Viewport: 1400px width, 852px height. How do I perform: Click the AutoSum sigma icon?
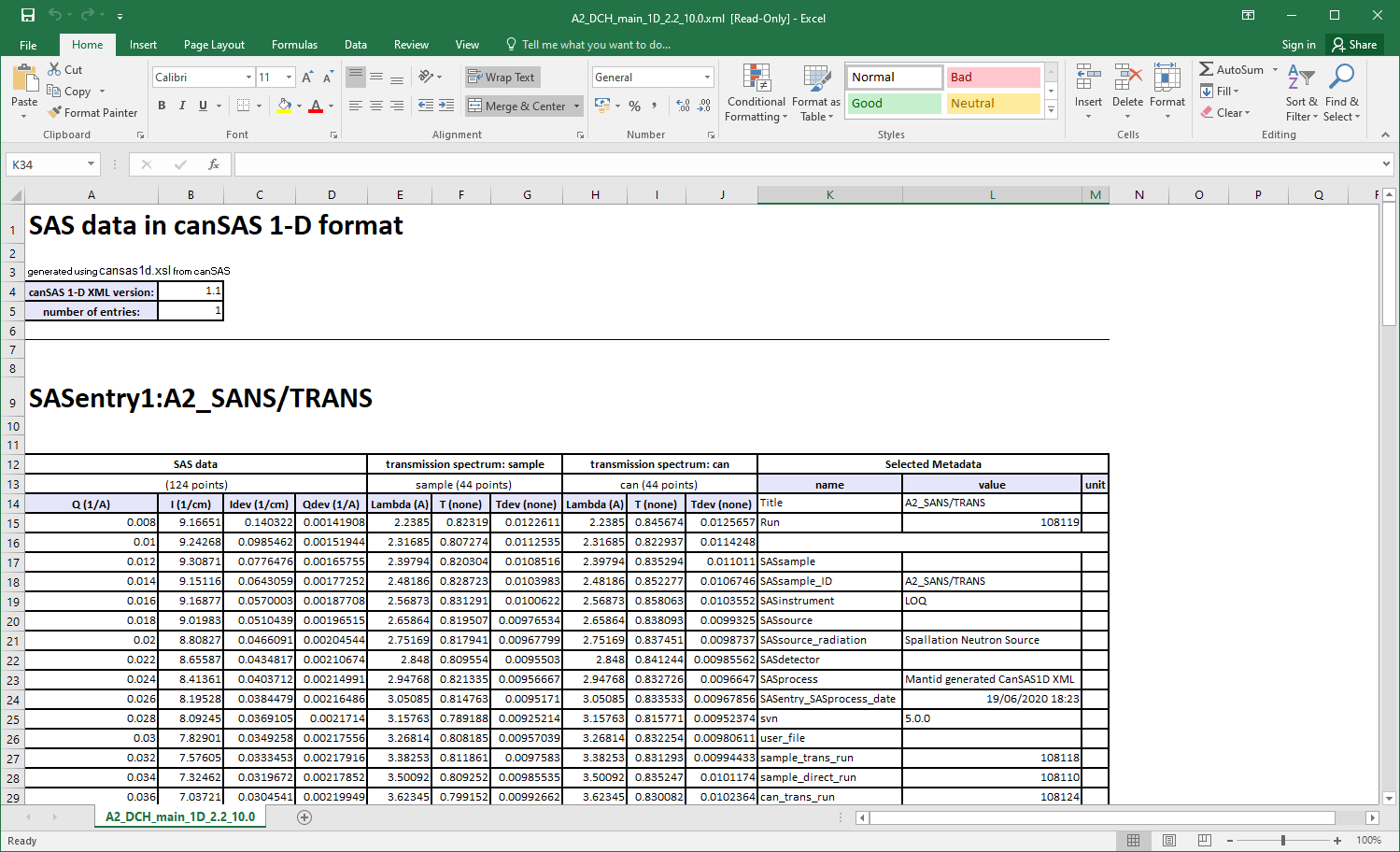click(1207, 69)
